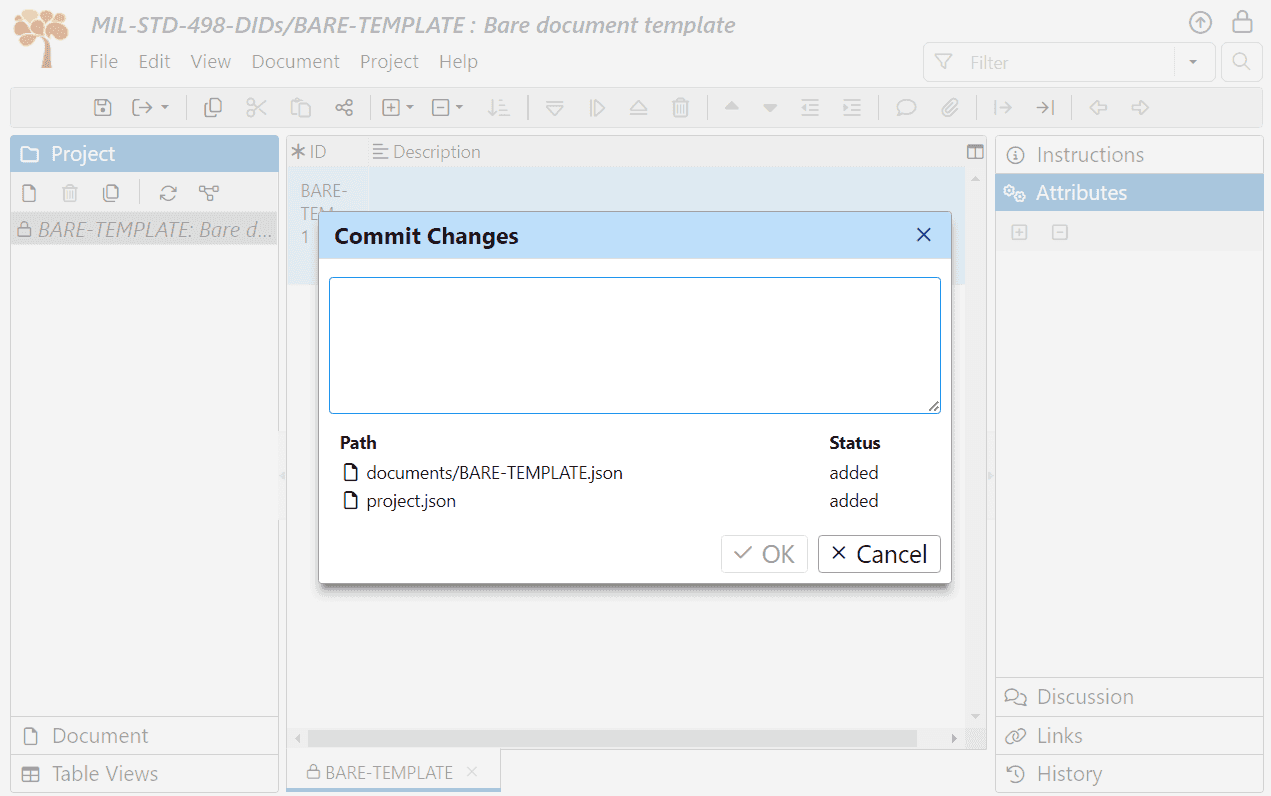Click the outdent icon in the toolbar
Viewport: 1271px width, 796px height.
810,108
